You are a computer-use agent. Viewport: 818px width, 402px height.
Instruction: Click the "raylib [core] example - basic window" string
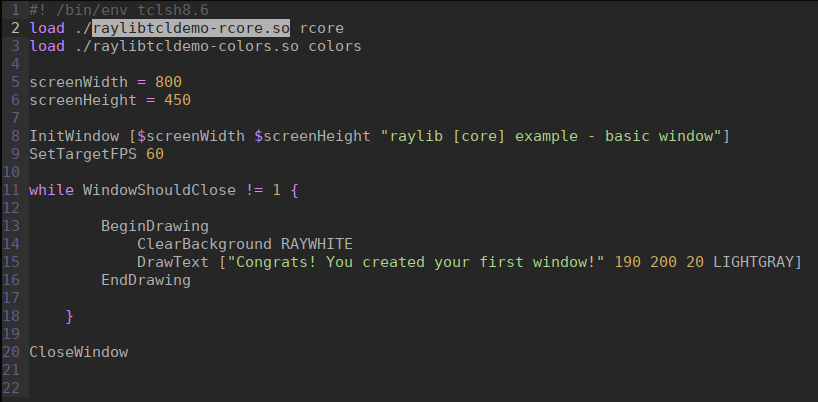point(551,136)
